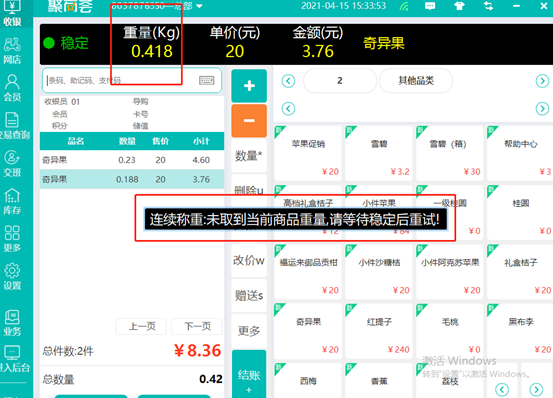Click the 结账 checkout button

click(249, 374)
